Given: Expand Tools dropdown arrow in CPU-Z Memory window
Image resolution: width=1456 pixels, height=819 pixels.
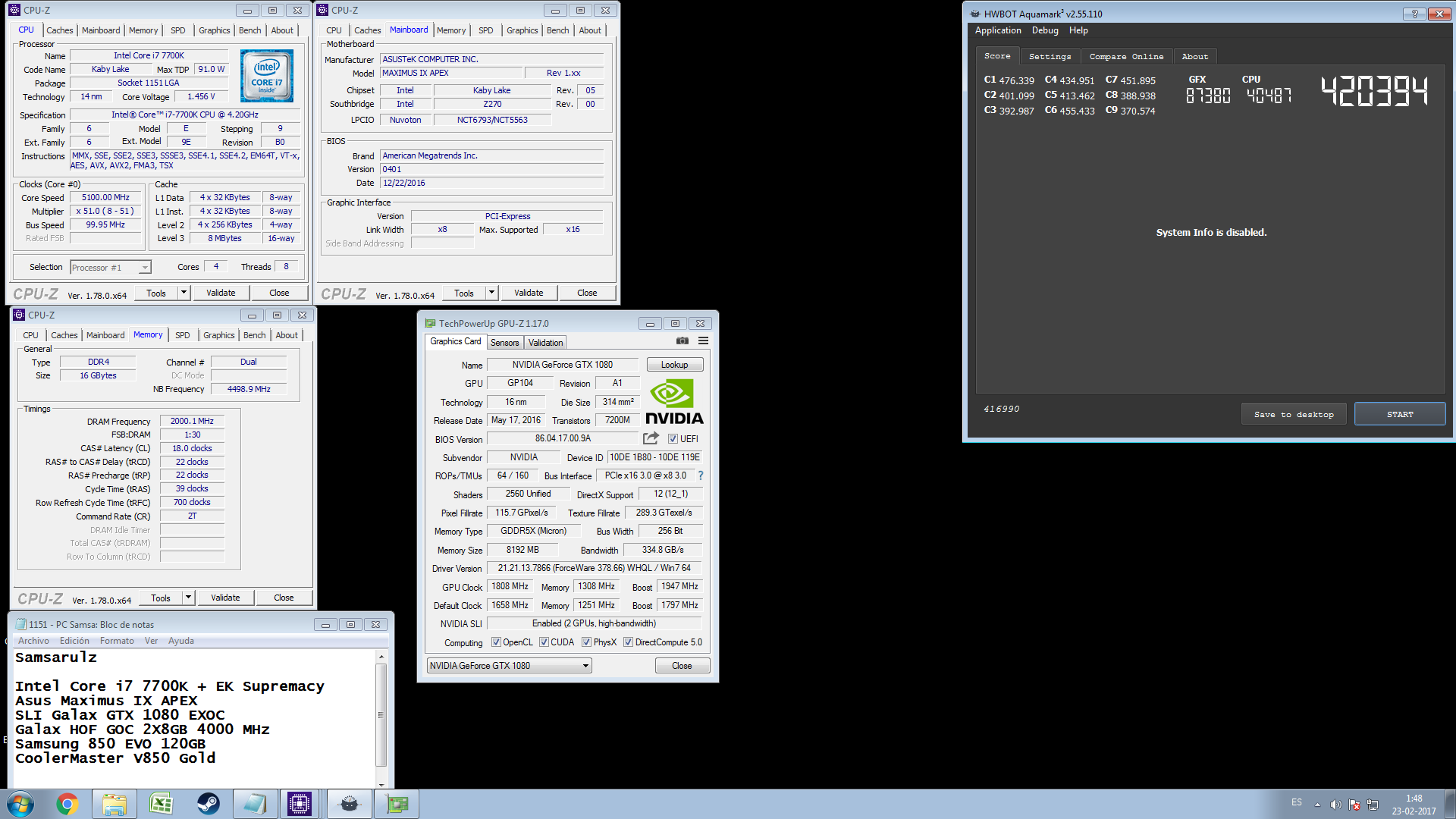Looking at the screenshot, I should [x=188, y=597].
